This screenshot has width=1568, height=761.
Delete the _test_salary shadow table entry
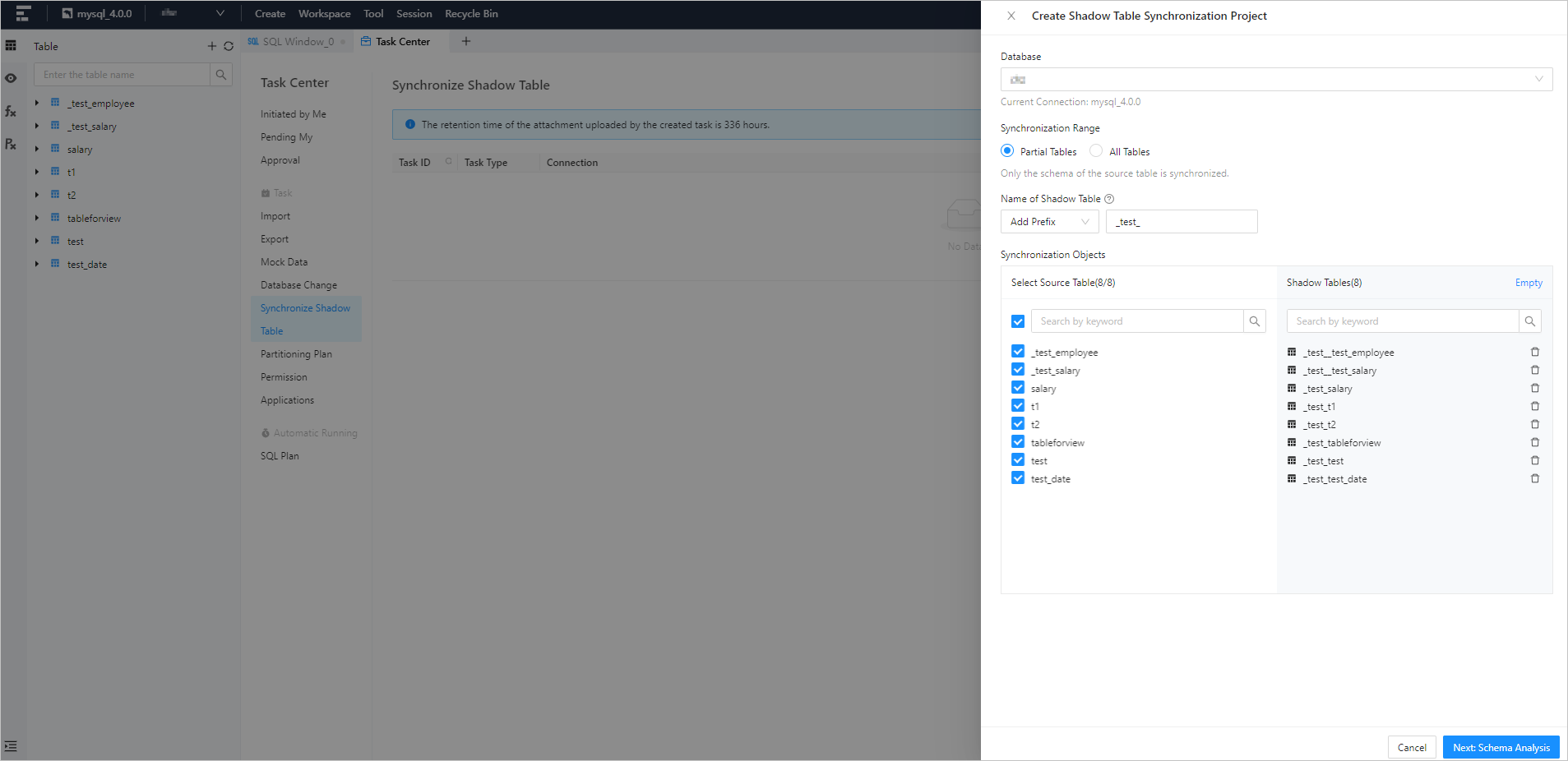click(1534, 388)
